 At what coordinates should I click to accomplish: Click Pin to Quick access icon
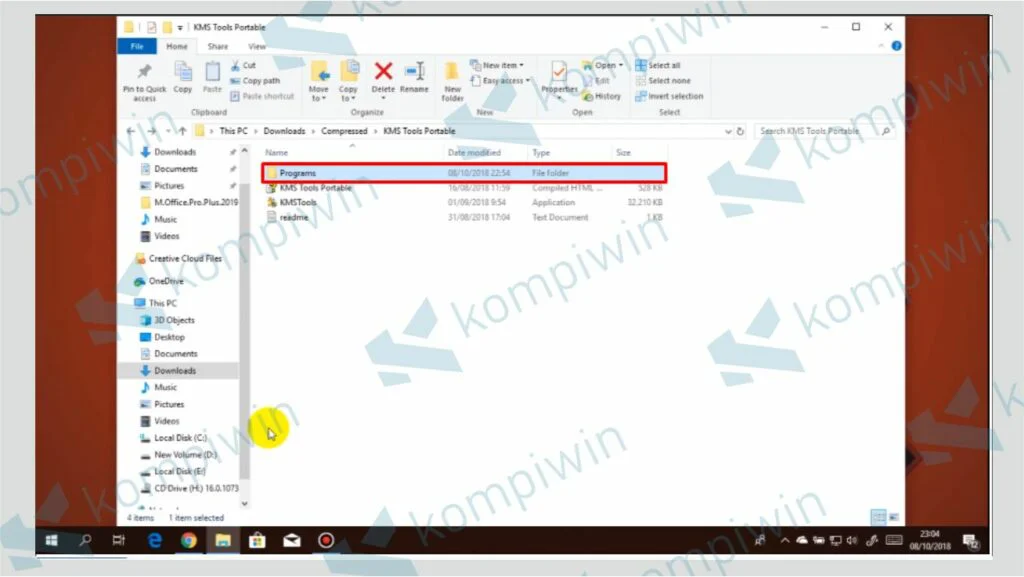coord(144,82)
